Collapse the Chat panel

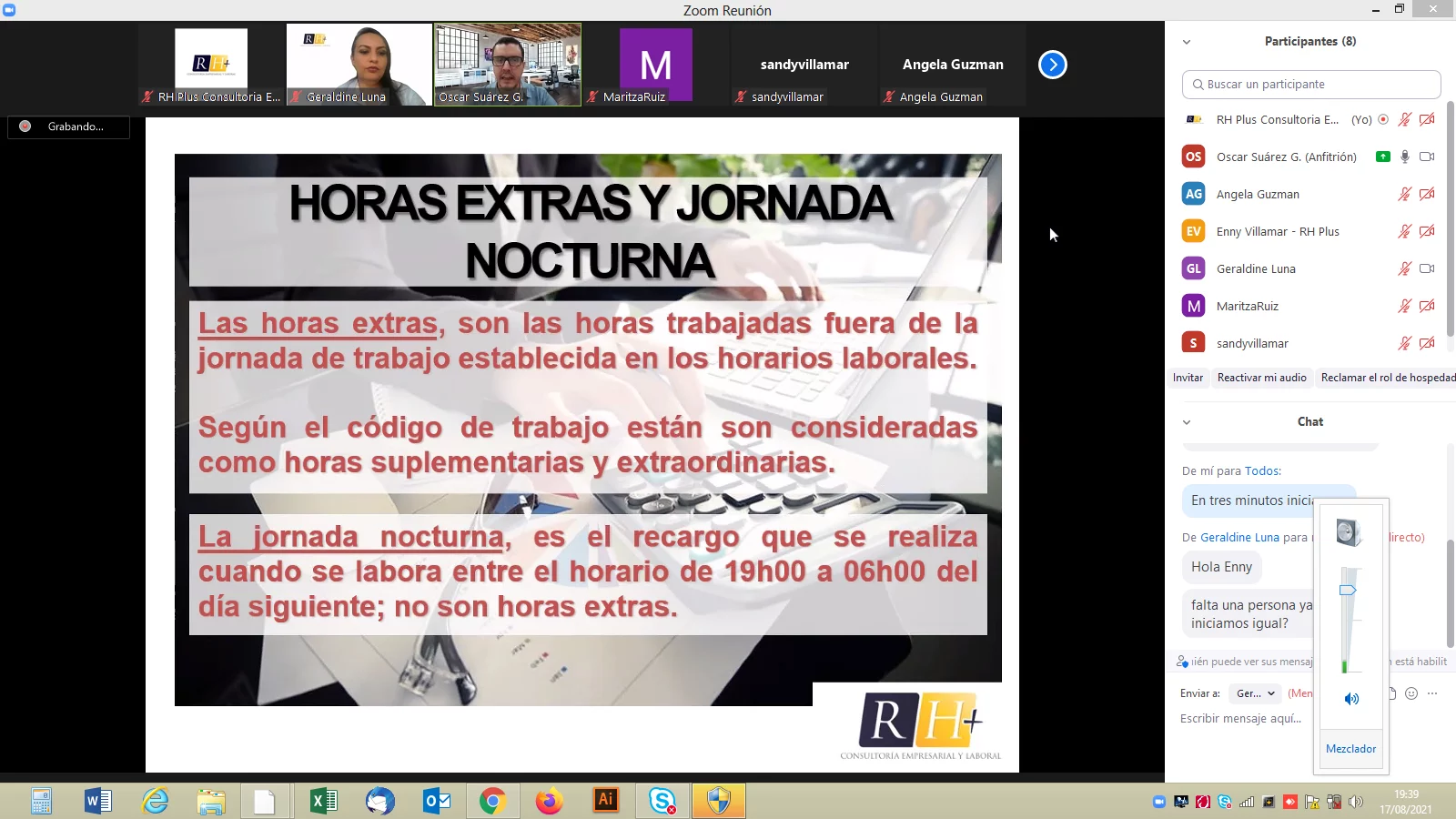click(x=1187, y=422)
